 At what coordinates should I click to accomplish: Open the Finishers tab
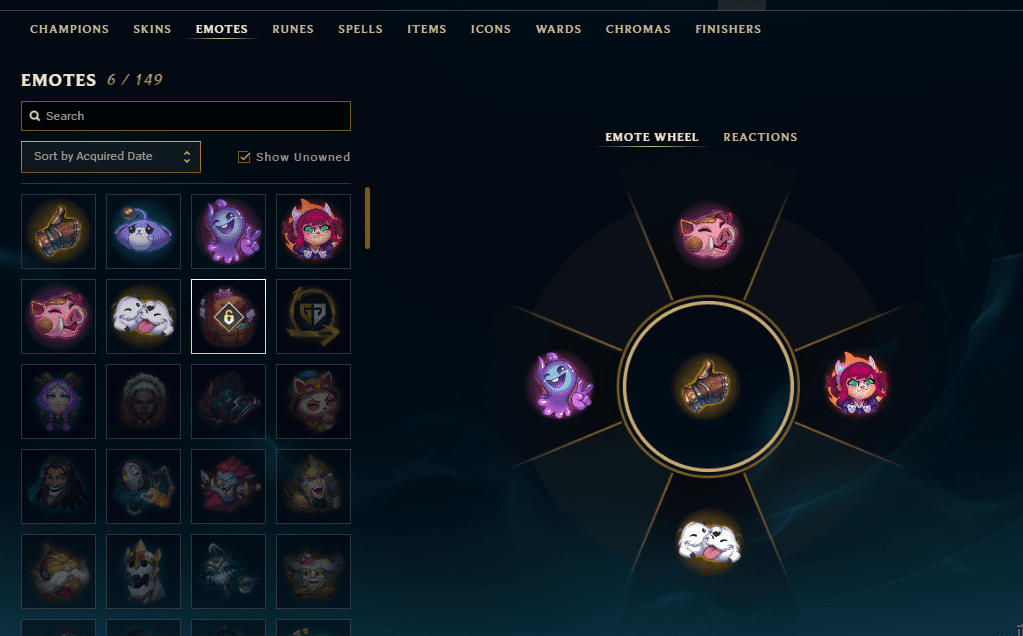728,29
